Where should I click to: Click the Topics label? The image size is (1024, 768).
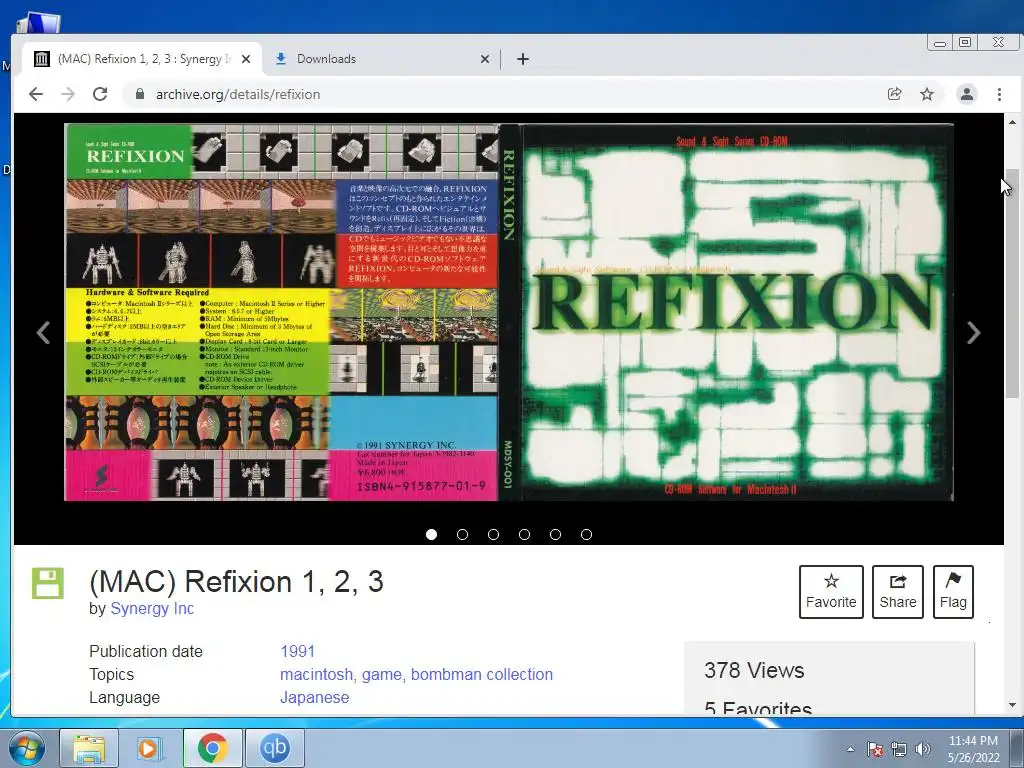click(112, 674)
